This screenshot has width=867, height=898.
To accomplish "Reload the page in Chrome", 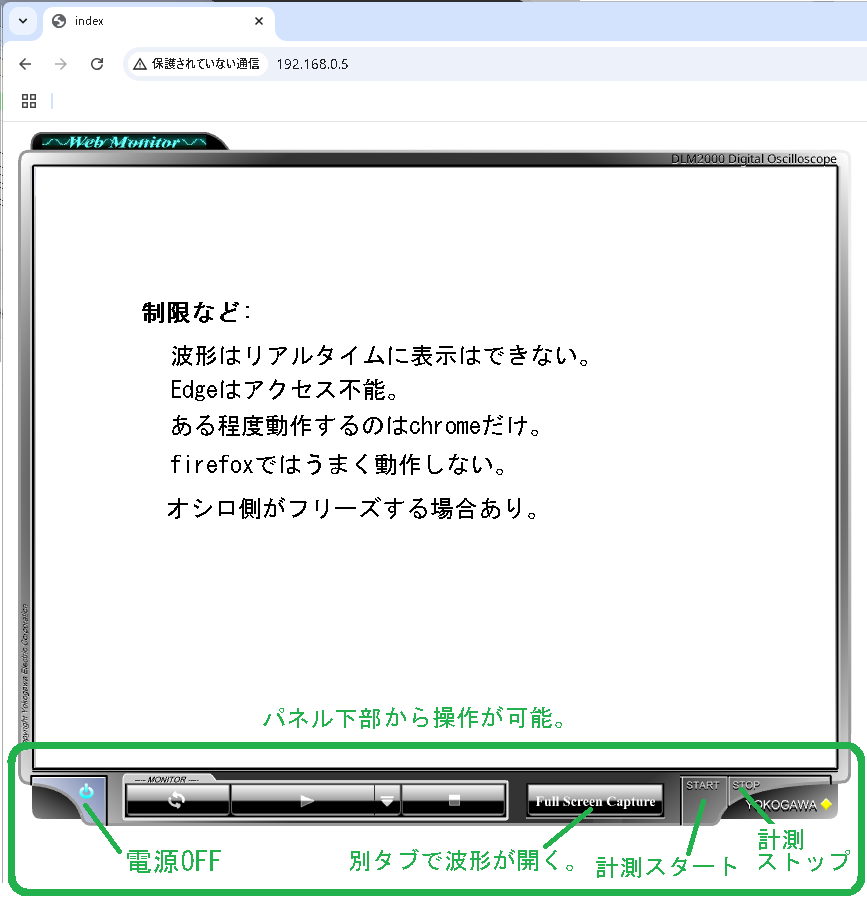I will 97,63.
